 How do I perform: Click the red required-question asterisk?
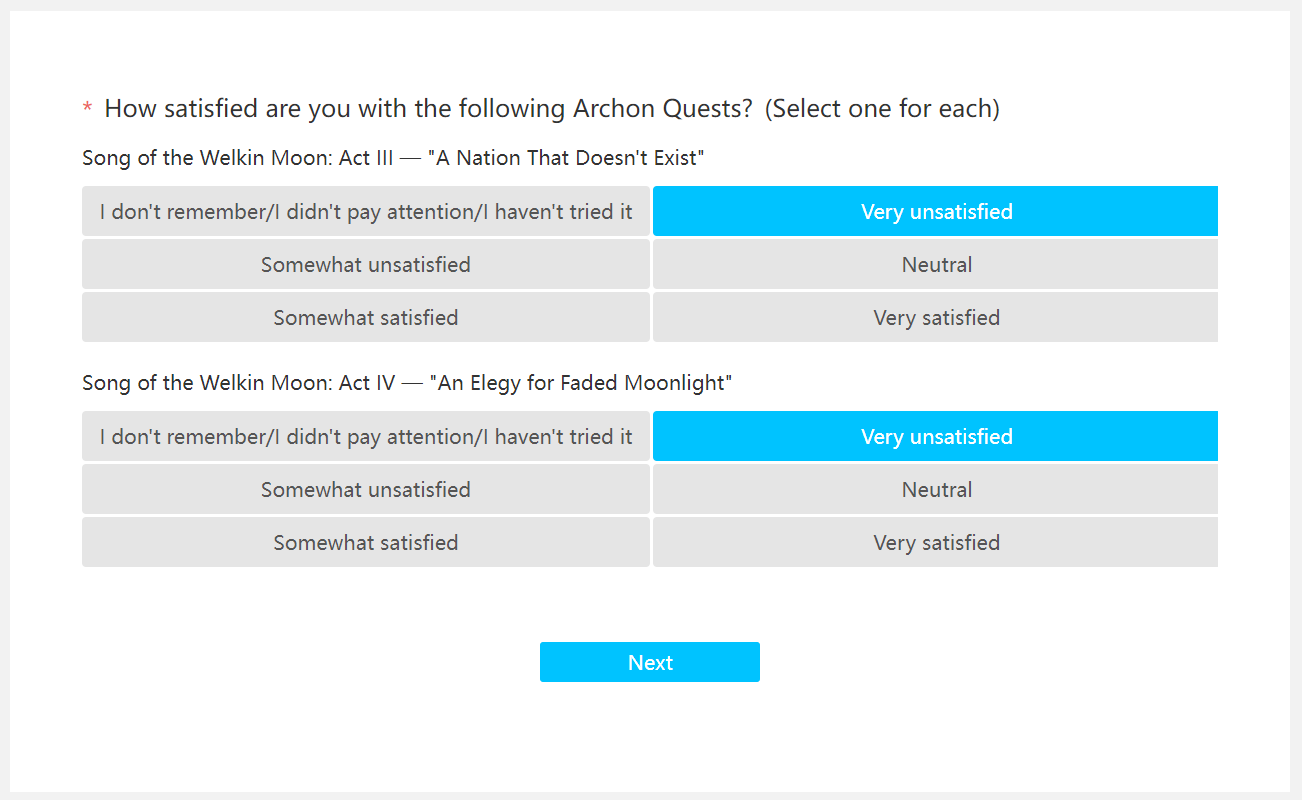click(x=87, y=108)
